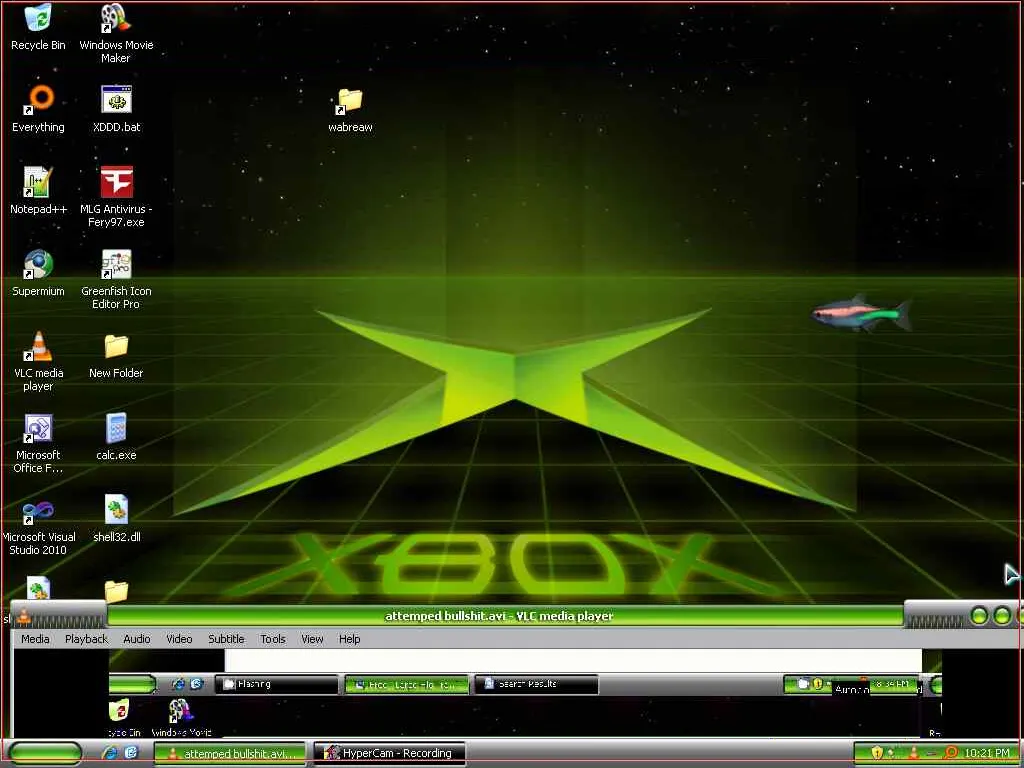Select MLG Antivirus - Fery97.exe icon
Screen dimensions: 1024x768
click(x=116, y=196)
